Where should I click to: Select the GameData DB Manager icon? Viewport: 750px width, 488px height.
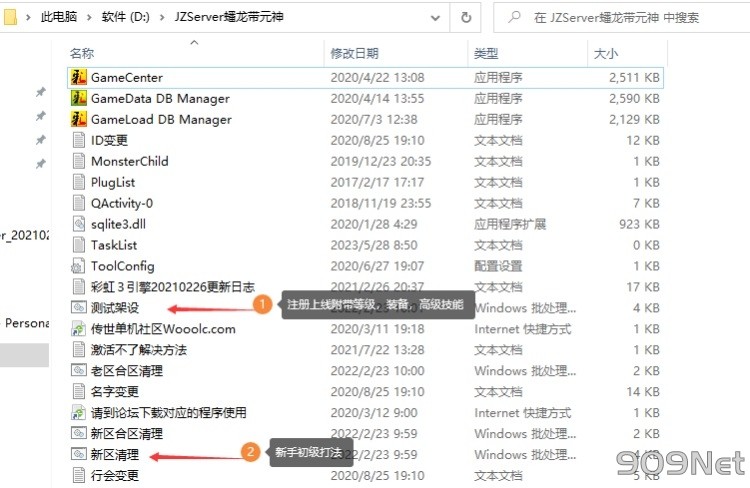click(79, 98)
